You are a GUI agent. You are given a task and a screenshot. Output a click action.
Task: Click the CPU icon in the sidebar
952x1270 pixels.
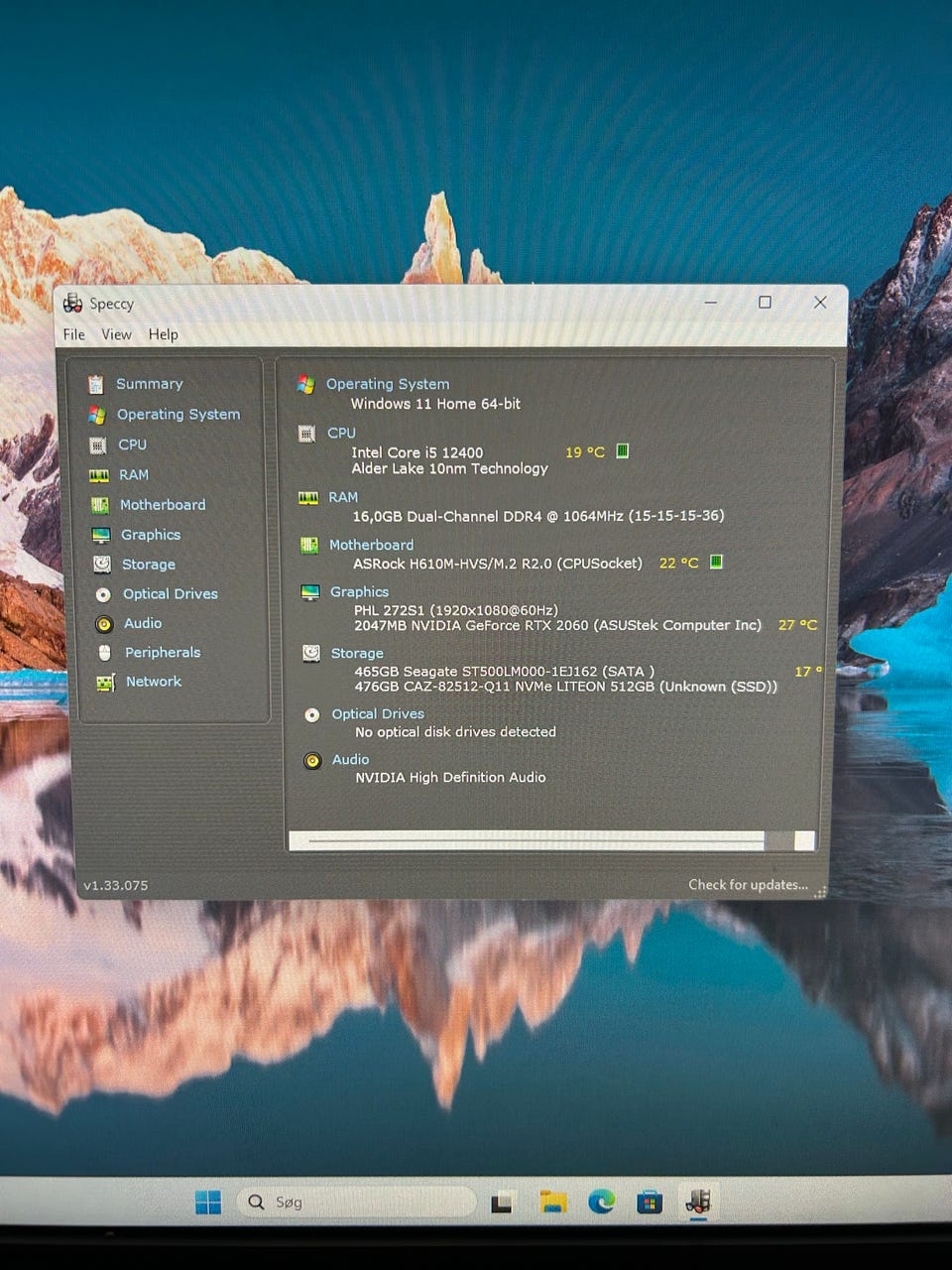tap(97, 445)
